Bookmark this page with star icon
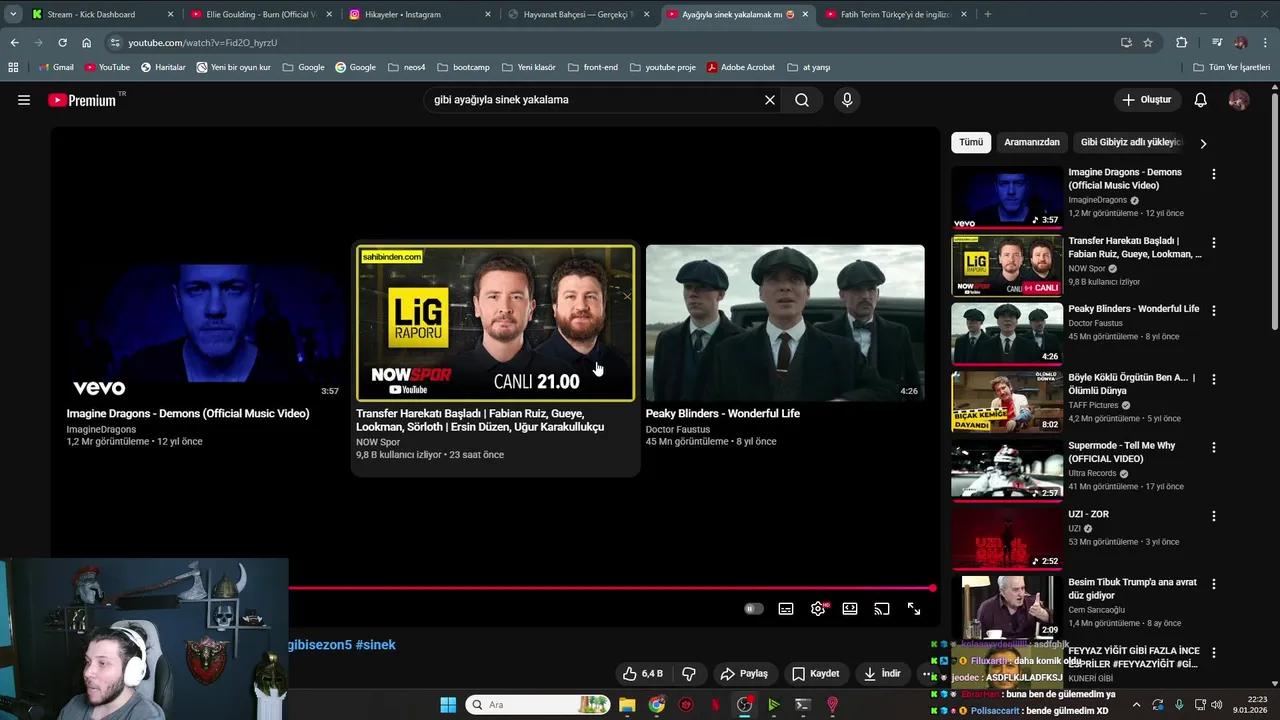Viewport: 1280px width, 720px height. point(1148,43)
